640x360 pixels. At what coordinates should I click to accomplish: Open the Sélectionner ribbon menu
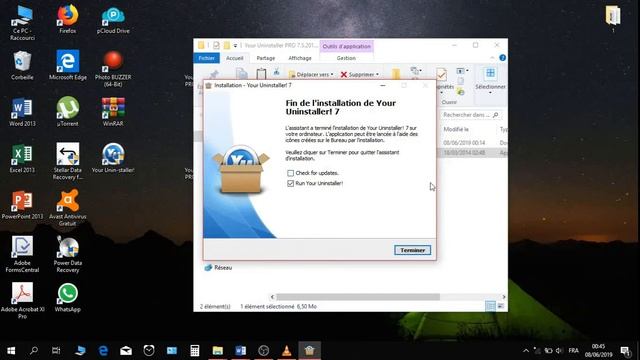(490, 80)
